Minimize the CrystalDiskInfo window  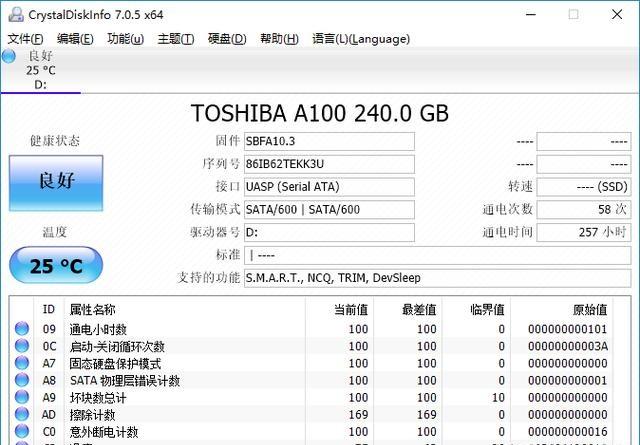coord(531,15)
